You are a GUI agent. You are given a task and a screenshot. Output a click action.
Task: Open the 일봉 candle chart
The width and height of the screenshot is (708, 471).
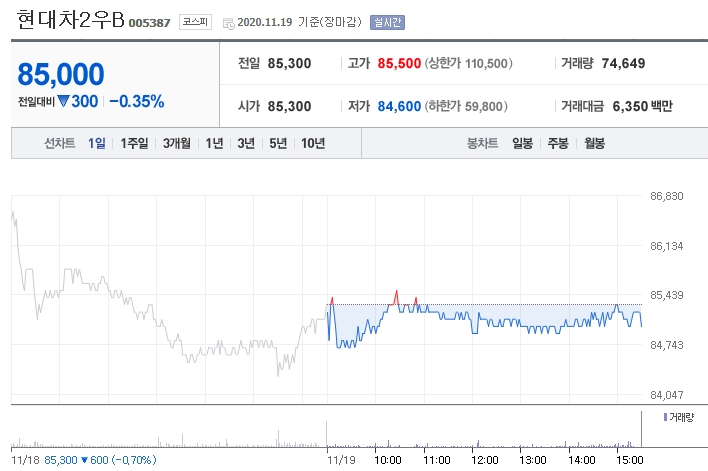(x=522, y=143)
